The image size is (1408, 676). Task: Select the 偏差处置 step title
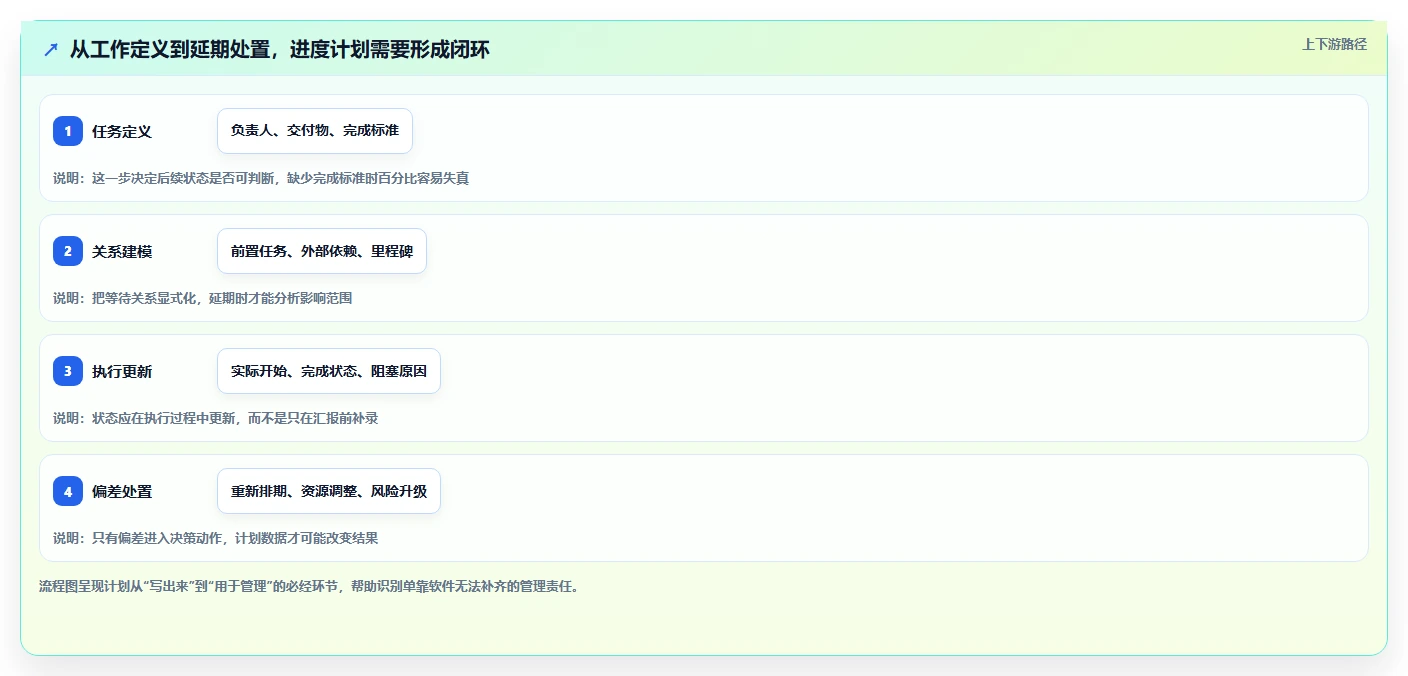[122, 491]
